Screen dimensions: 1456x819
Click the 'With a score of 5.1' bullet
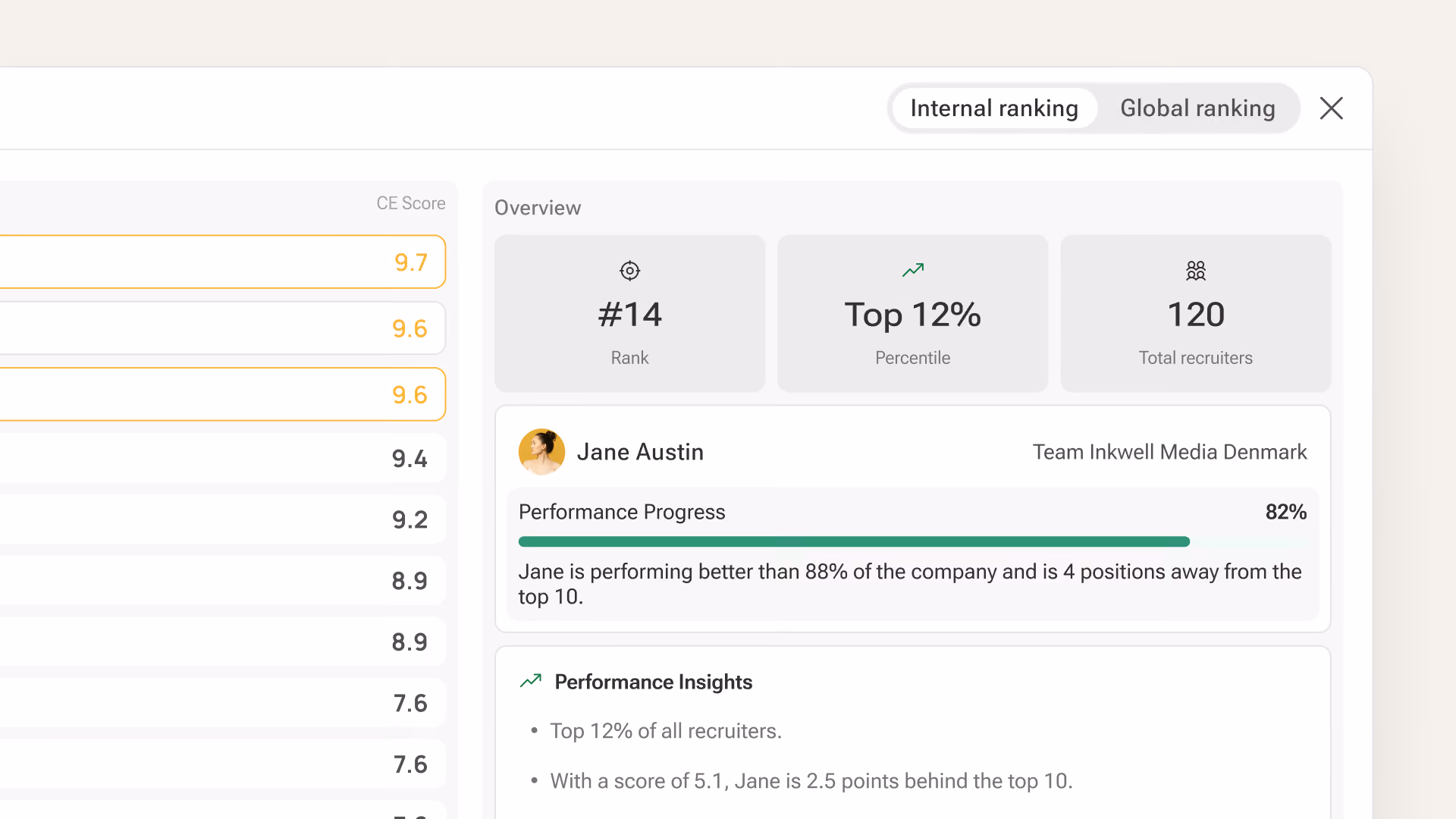pyautogui.click(x=811, y=781)
